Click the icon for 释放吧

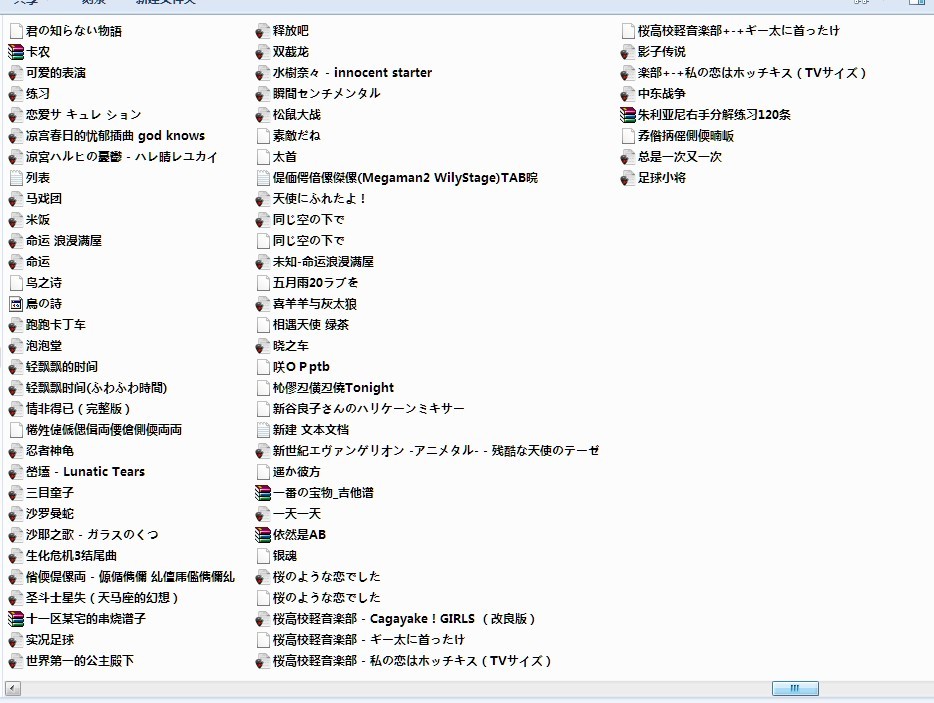pyautogui.click(x=263, y=31)
